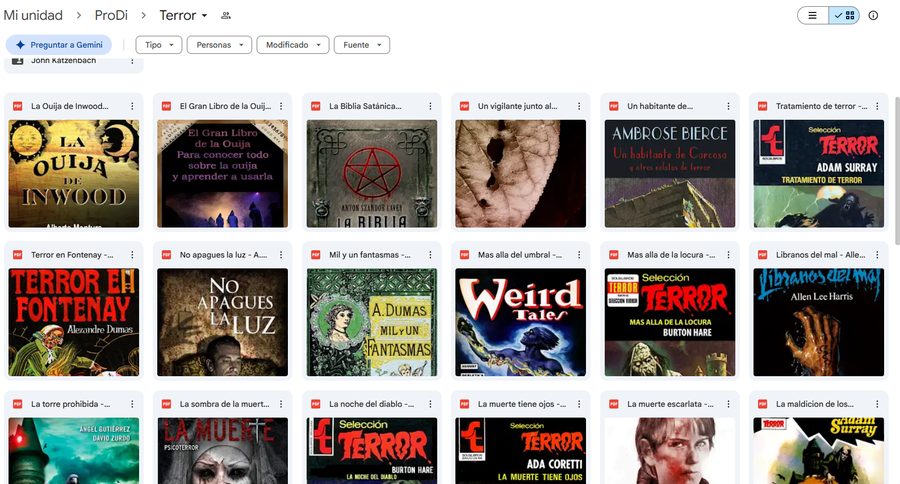Go to ProDi folder breadcrumb
This screenshot has width=900, height=484.
pos(111,16)
